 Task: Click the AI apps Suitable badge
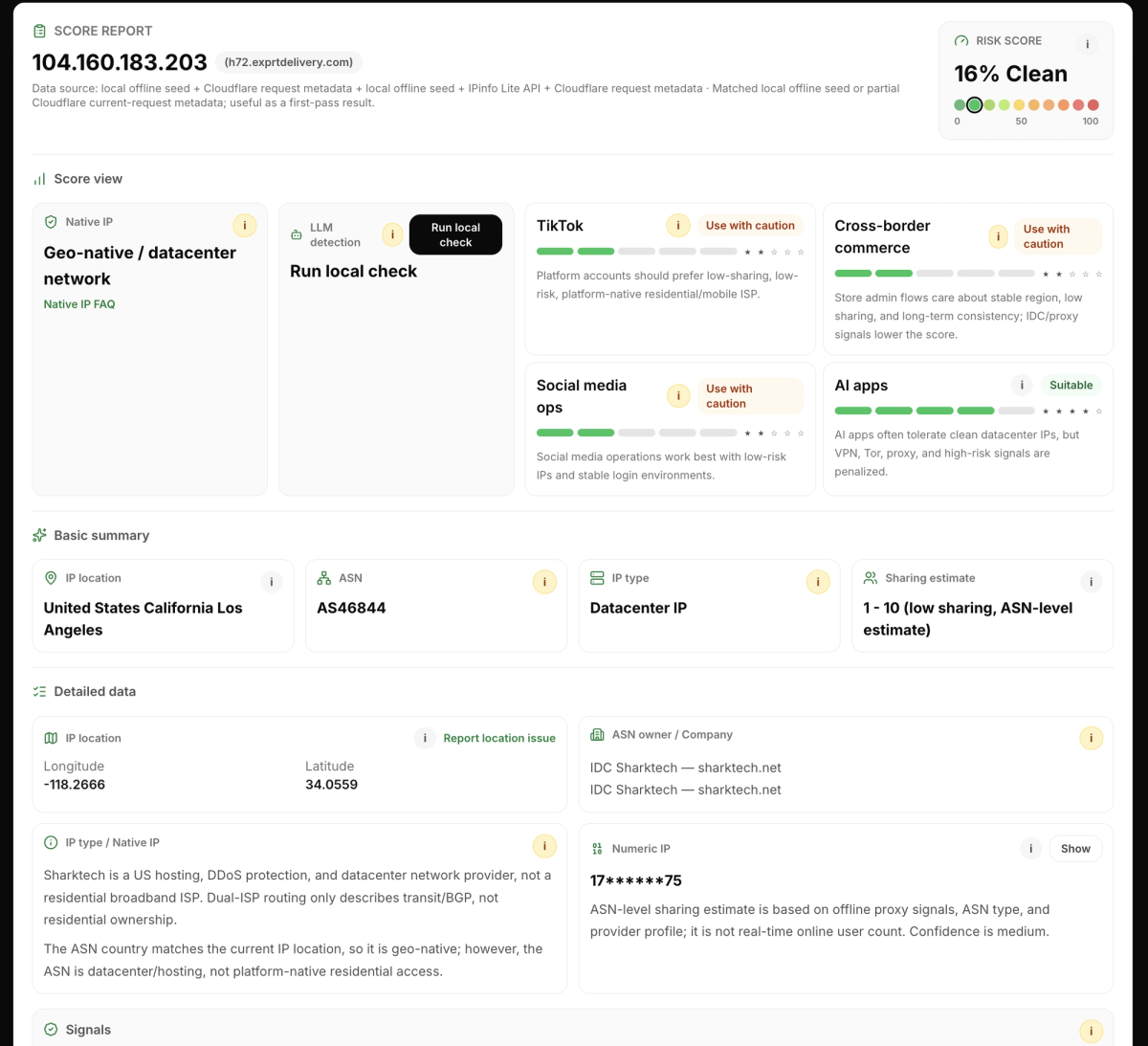[1071, 385]
